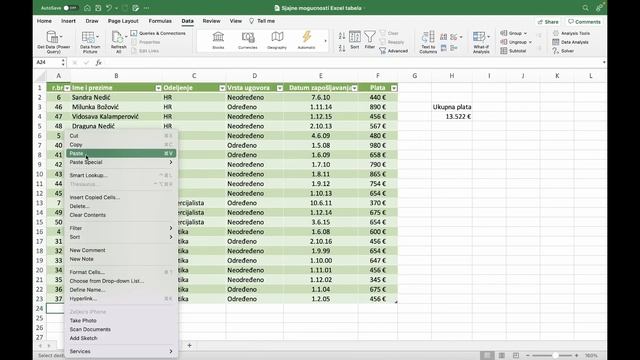Image resolution: width=640 pixels, height=360 pixels.
Task: Click the Name Box showing A24
Action: (48, 62)
